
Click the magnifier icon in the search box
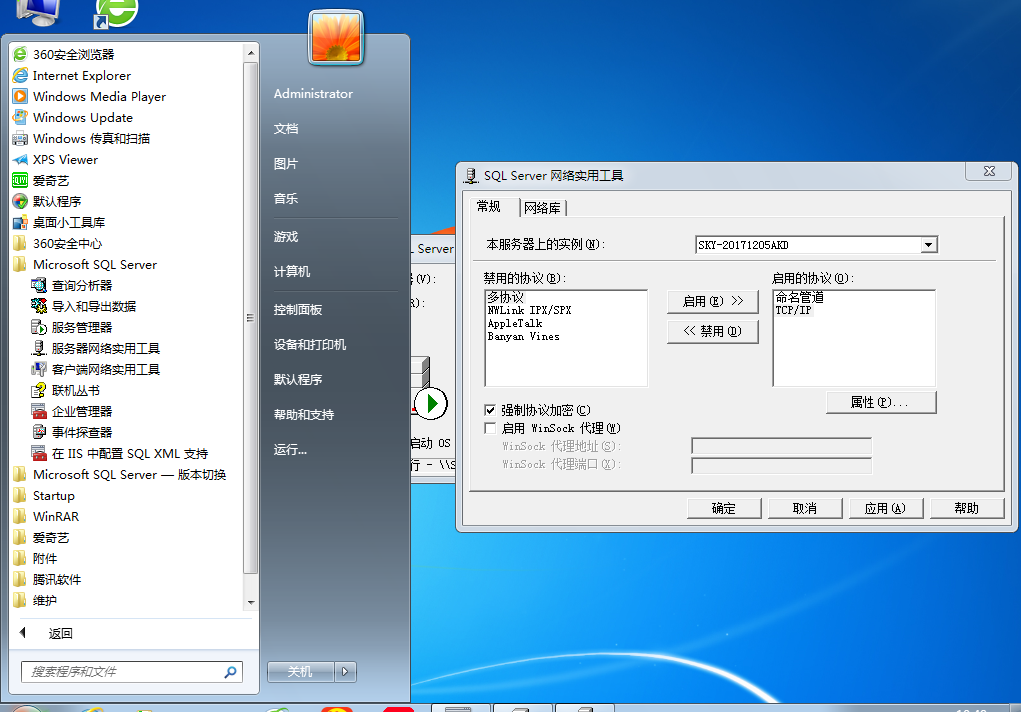coord(231,672)
